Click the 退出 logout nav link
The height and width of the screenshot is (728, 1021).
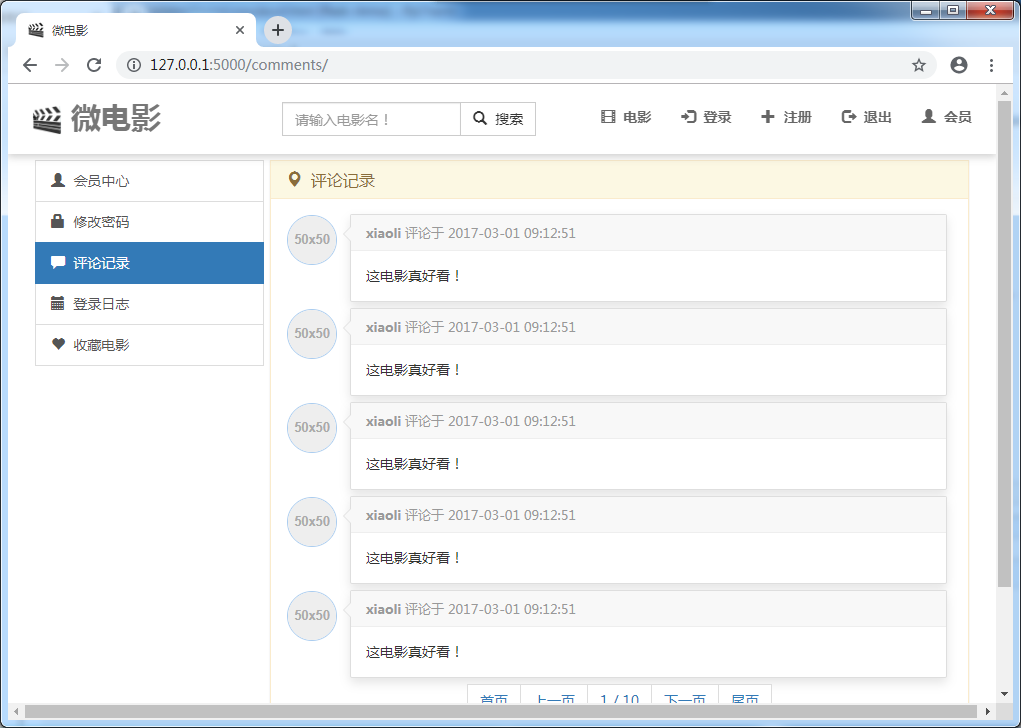pyautogui.click(x=867, y=117)
